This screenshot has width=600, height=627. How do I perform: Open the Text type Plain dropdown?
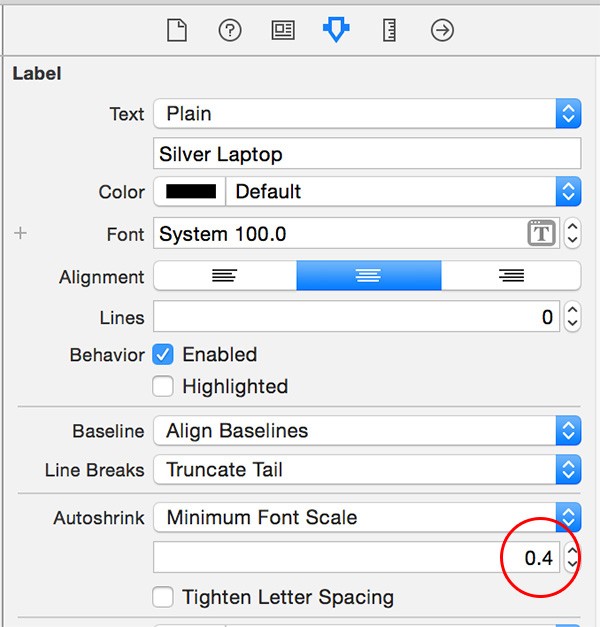click(x=367, y=114)
